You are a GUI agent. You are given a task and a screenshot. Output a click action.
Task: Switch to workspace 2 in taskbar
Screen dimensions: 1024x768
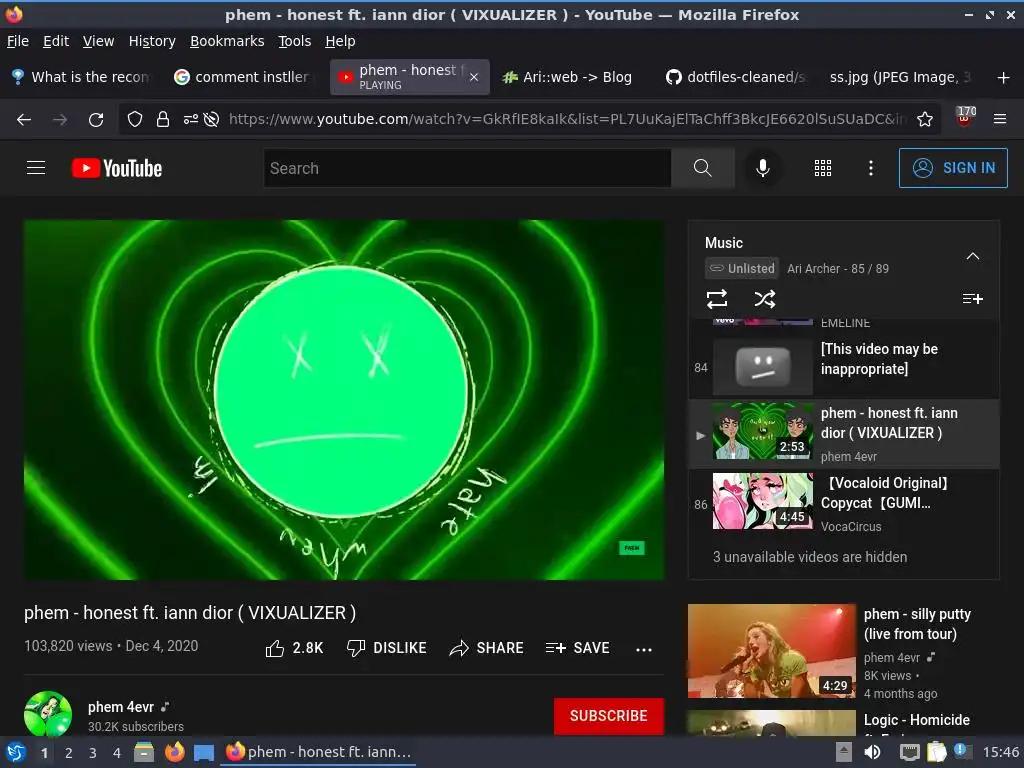coord(69,753)
